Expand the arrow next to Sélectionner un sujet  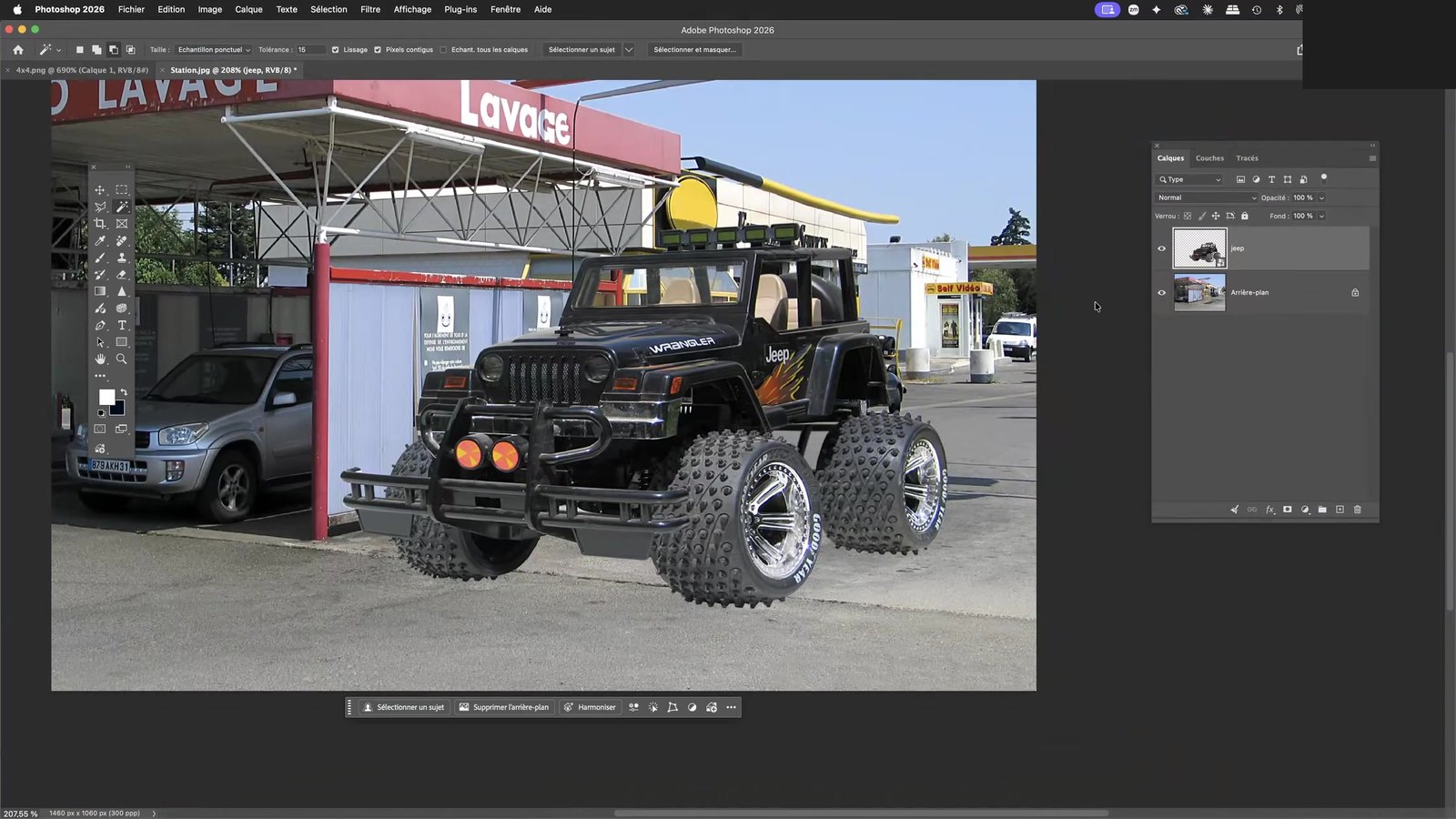628,50
